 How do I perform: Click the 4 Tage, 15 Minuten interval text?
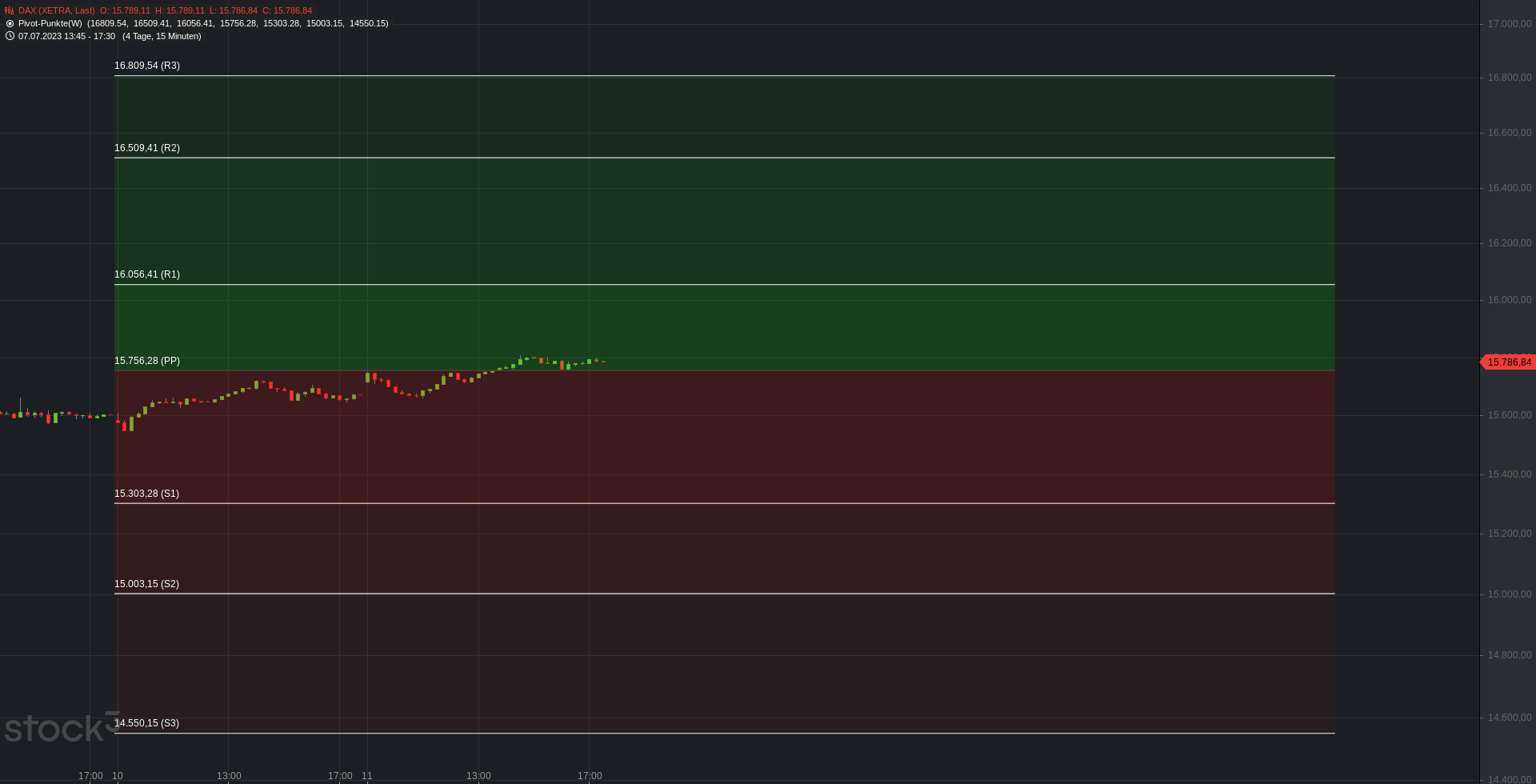162,37
